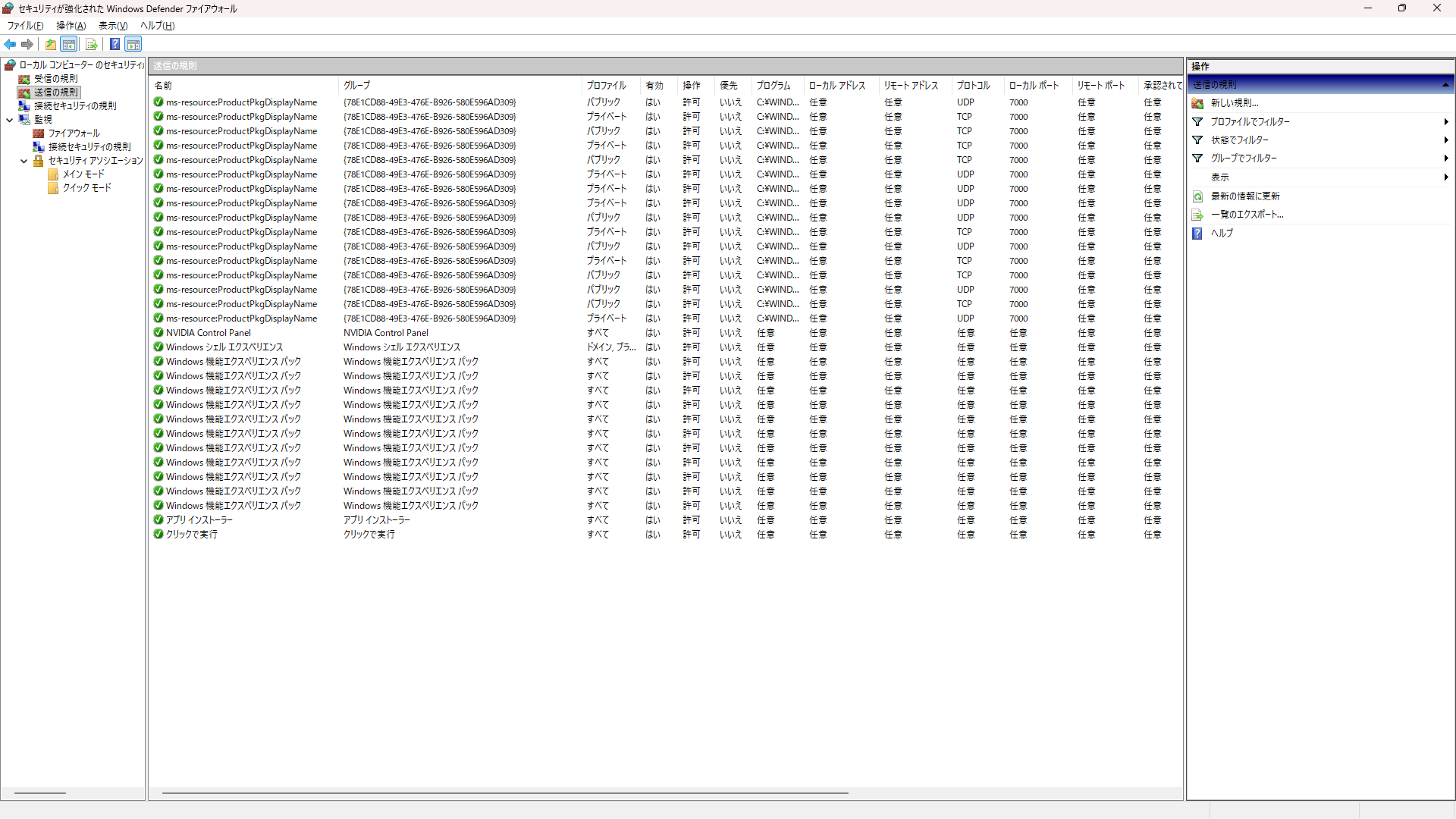
Task: Open プロファイルでフィルター submenu
Action: click(1250, 122)
